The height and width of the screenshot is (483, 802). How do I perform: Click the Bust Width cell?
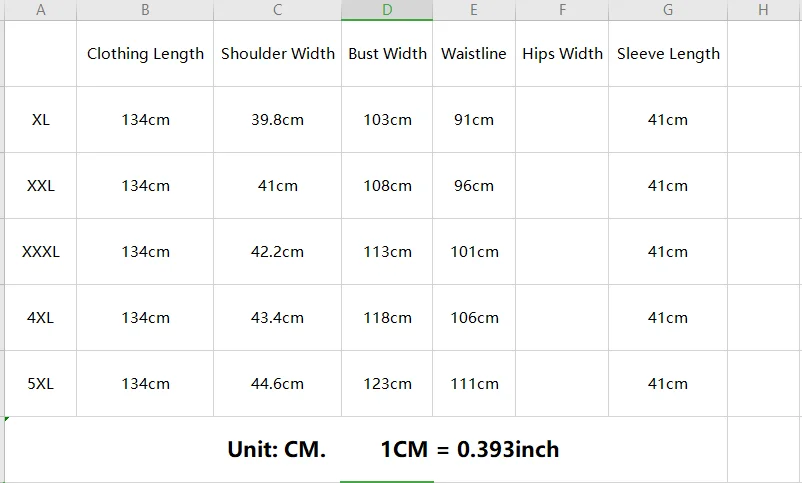(x=387, y=54)
